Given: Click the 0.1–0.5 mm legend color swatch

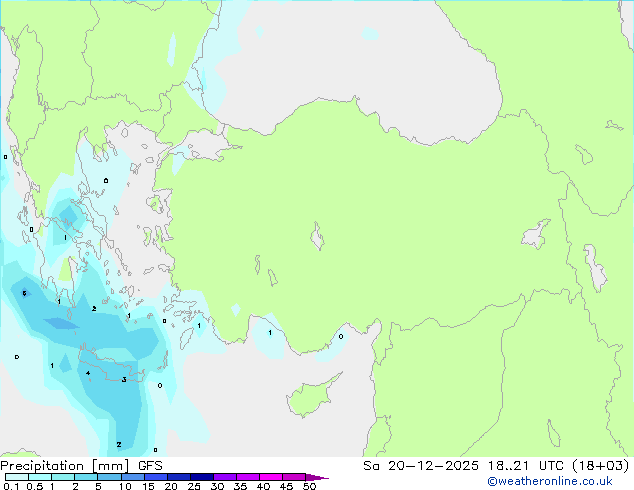Looking at the screenshot, I should pos(17,477).
